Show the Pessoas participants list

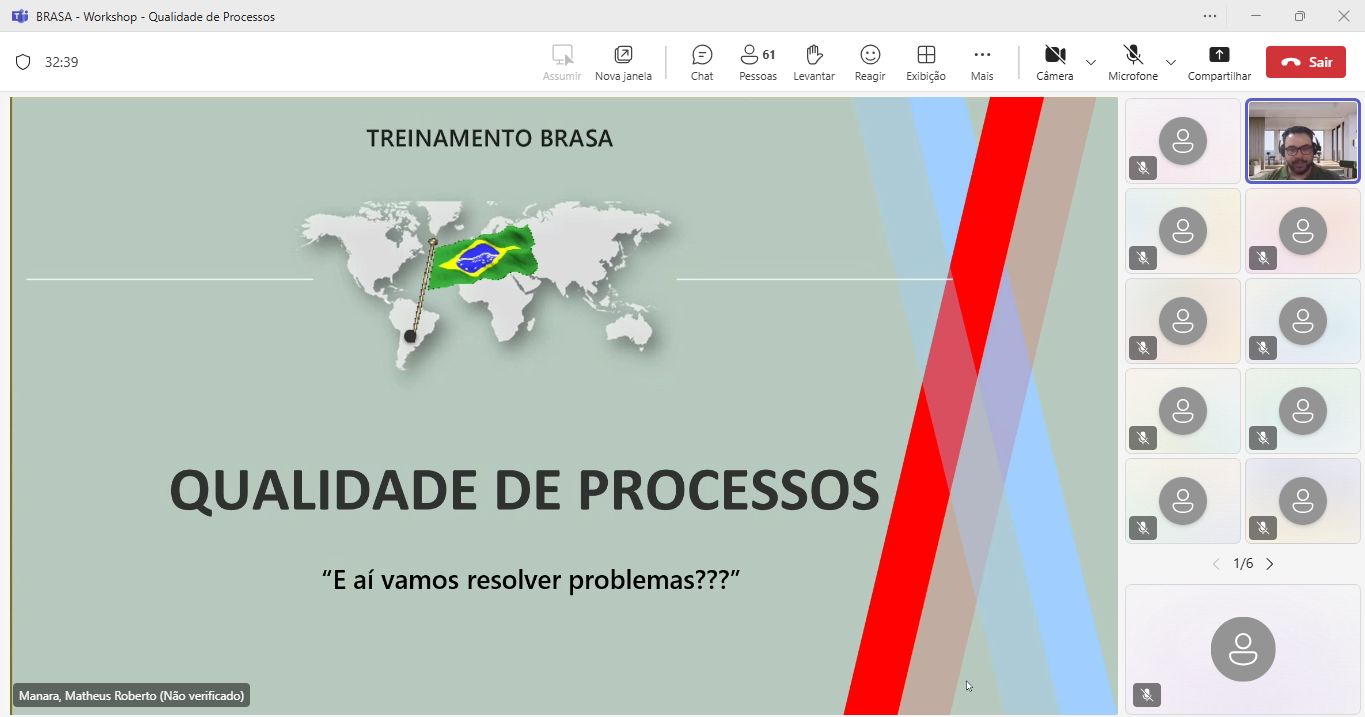tap(757, 62)
